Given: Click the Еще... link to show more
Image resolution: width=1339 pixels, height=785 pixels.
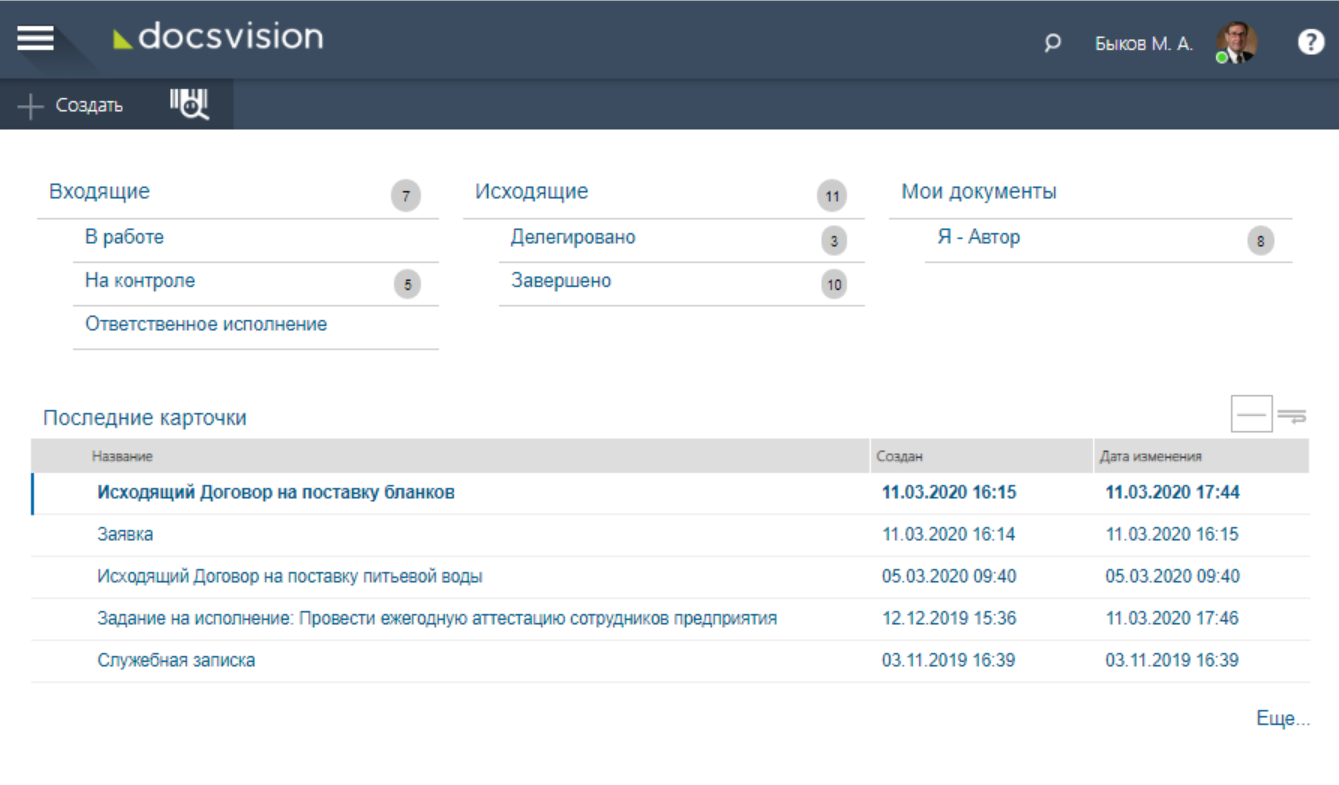Looking at the screenshot, I should (x=1282, y=719).
